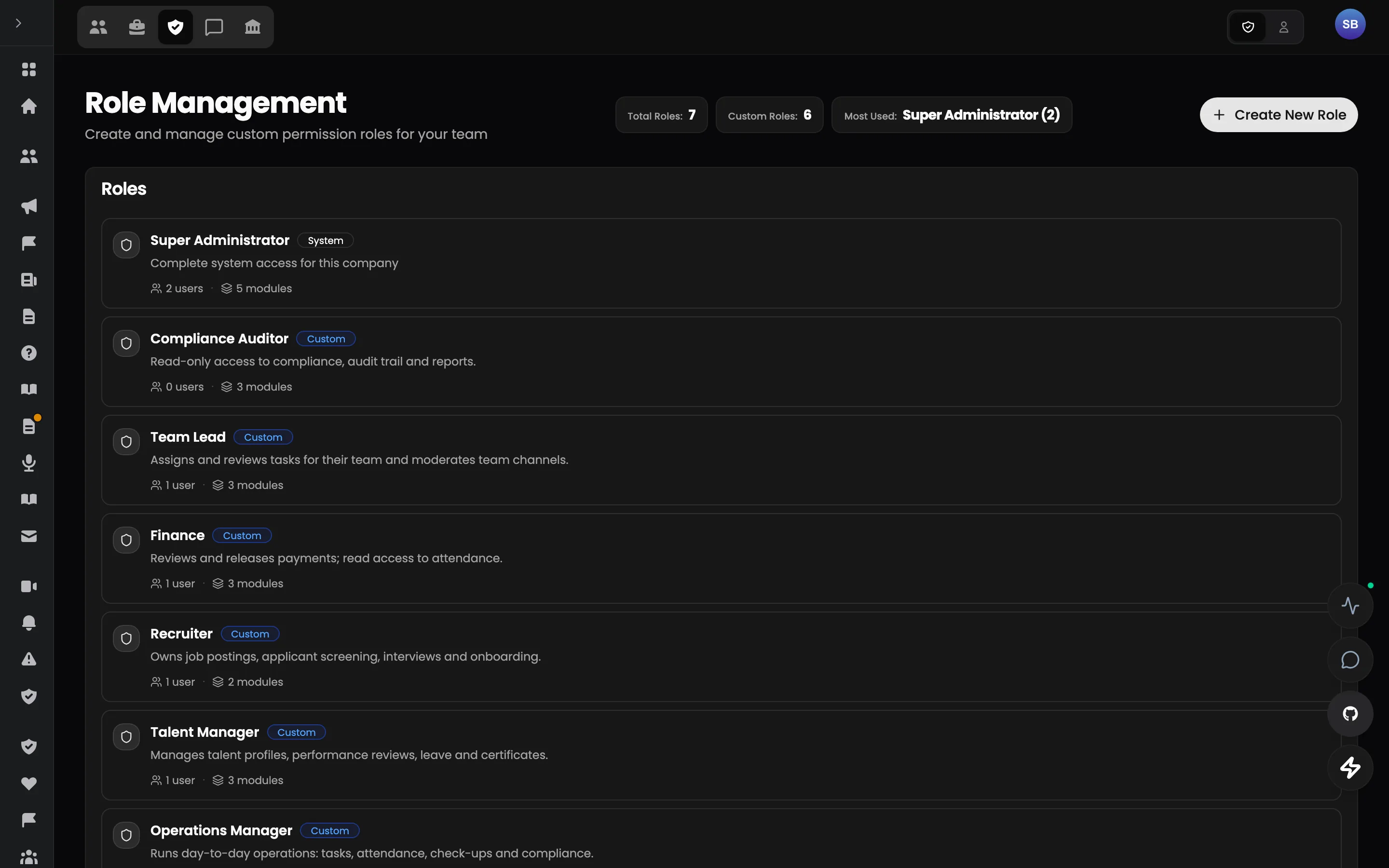Click the Custom Roles: 6 stat
Image resolution: width=1389 pixels, height=868 pixels.
pyautogui.click(x=769, y=115)
